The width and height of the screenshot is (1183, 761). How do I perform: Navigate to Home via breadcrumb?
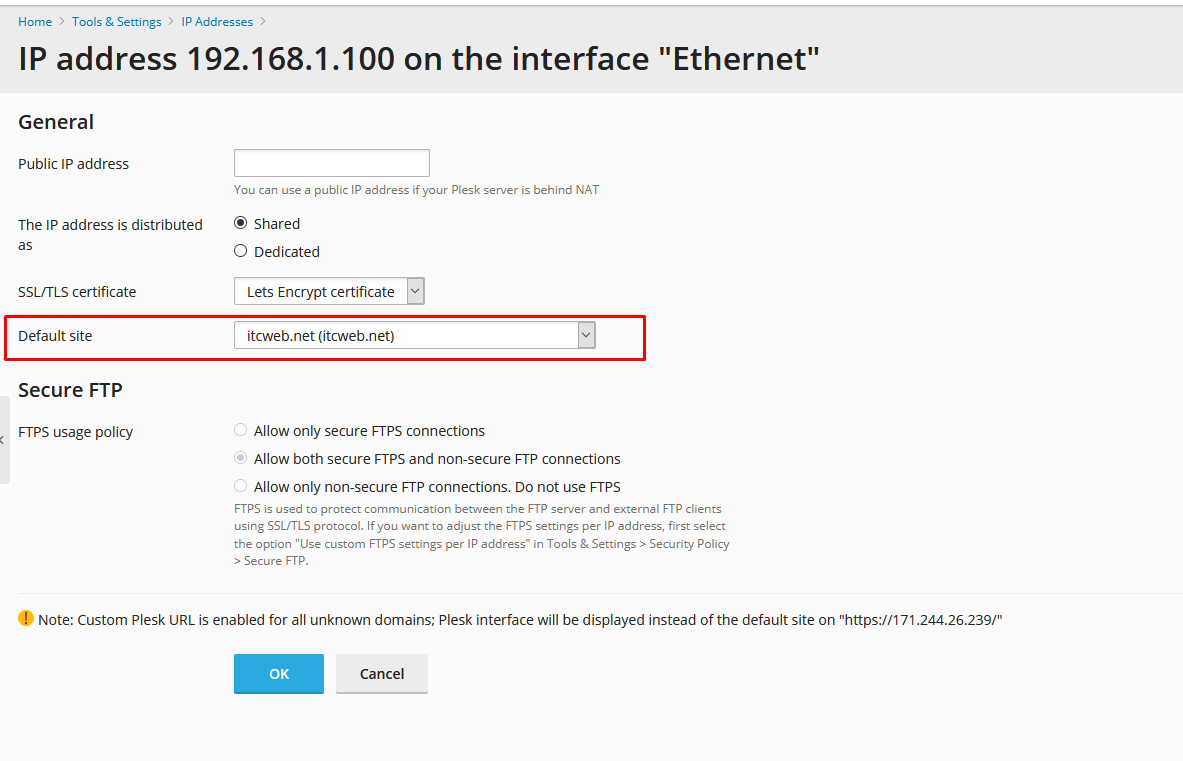pos(34,21)
